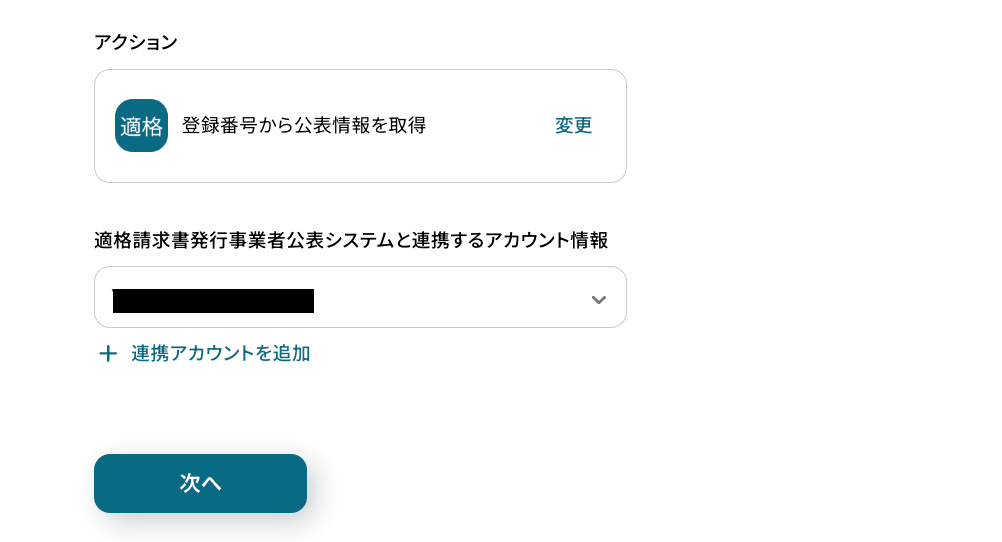Click empty area inside the account field
Screen dimensions: 1002x542
tap(450, 298)
